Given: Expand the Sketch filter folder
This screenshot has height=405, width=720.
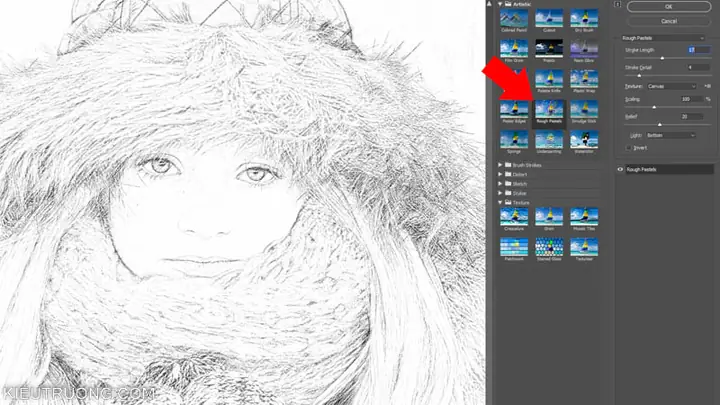Looking at the screenshot, I should pyautogui.click(x=500, y=184).
